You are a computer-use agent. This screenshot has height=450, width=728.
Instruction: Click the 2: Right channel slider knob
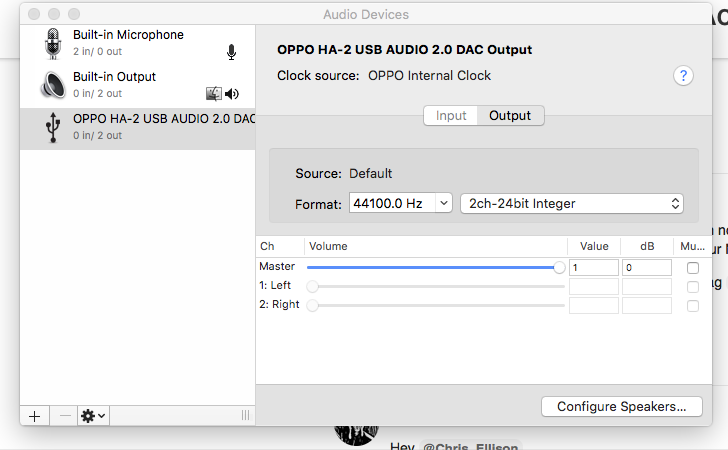312,306
